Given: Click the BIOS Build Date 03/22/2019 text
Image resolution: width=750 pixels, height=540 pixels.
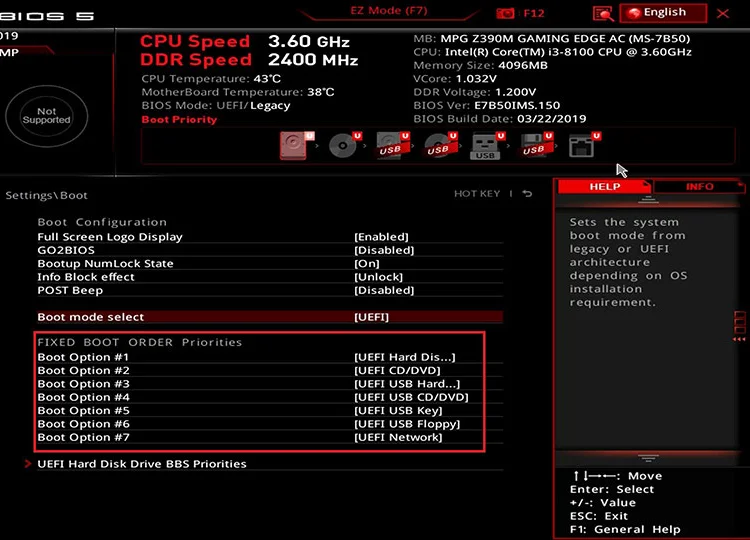Looking at the screenshot, I should tap(500, 119).
